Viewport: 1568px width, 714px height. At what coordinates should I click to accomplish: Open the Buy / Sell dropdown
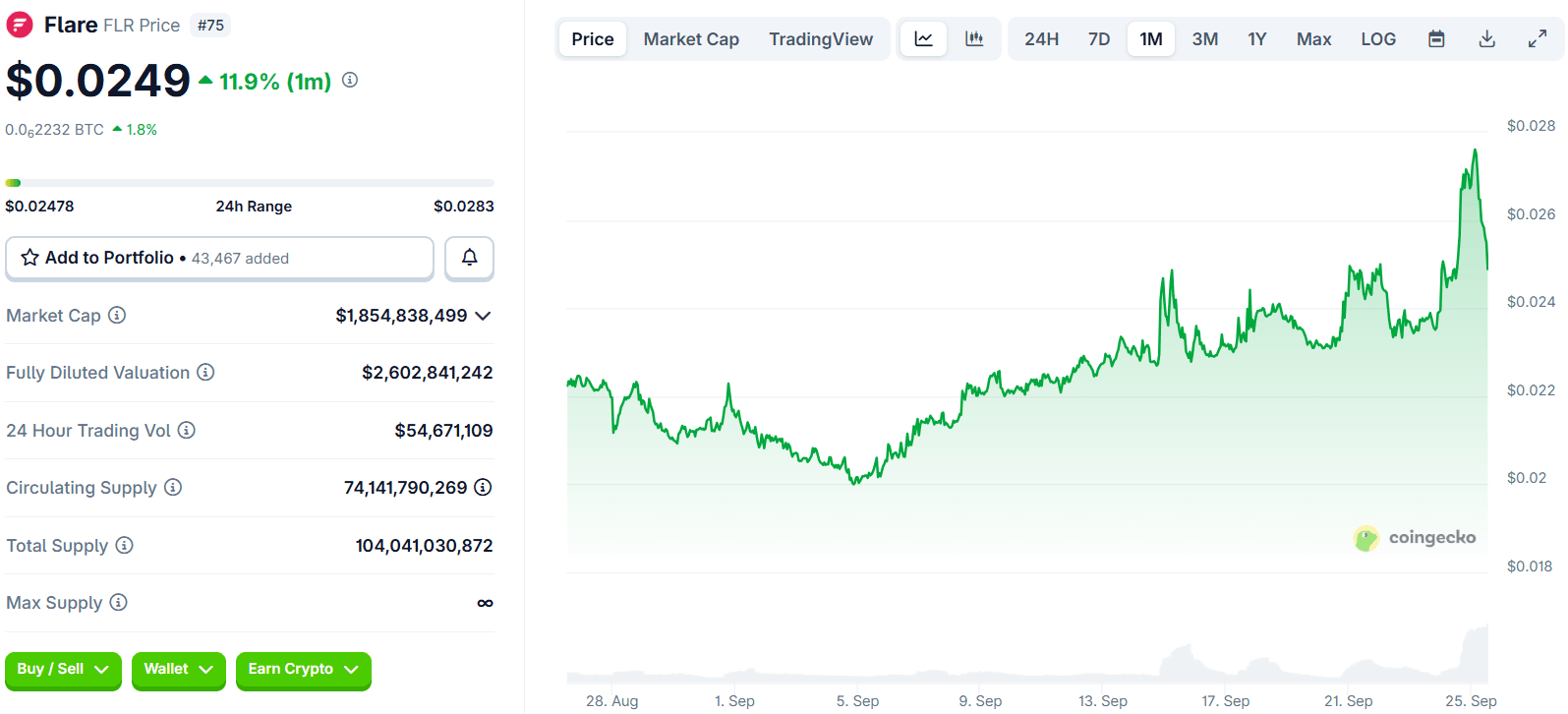(x=63, y=670)
